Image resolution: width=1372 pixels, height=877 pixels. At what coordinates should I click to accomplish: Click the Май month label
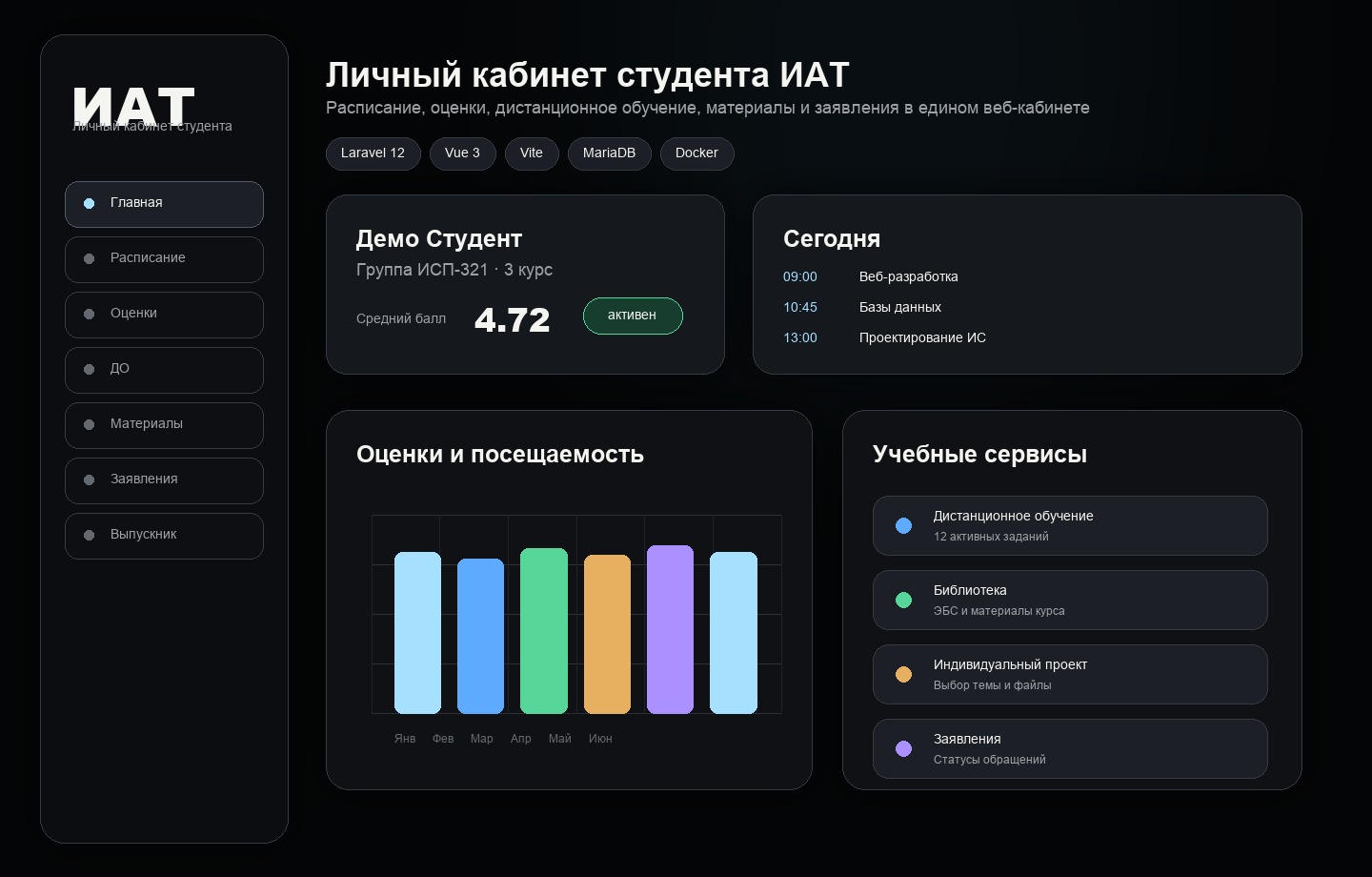560,739
